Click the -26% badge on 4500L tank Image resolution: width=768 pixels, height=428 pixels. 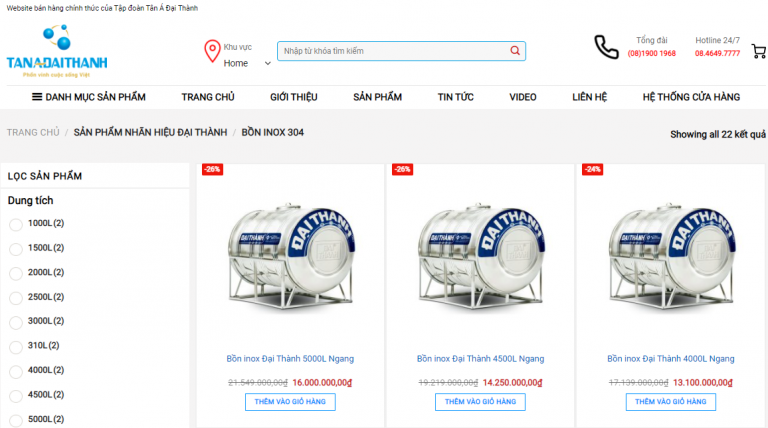pyautogui.click(x=402, y=169)
